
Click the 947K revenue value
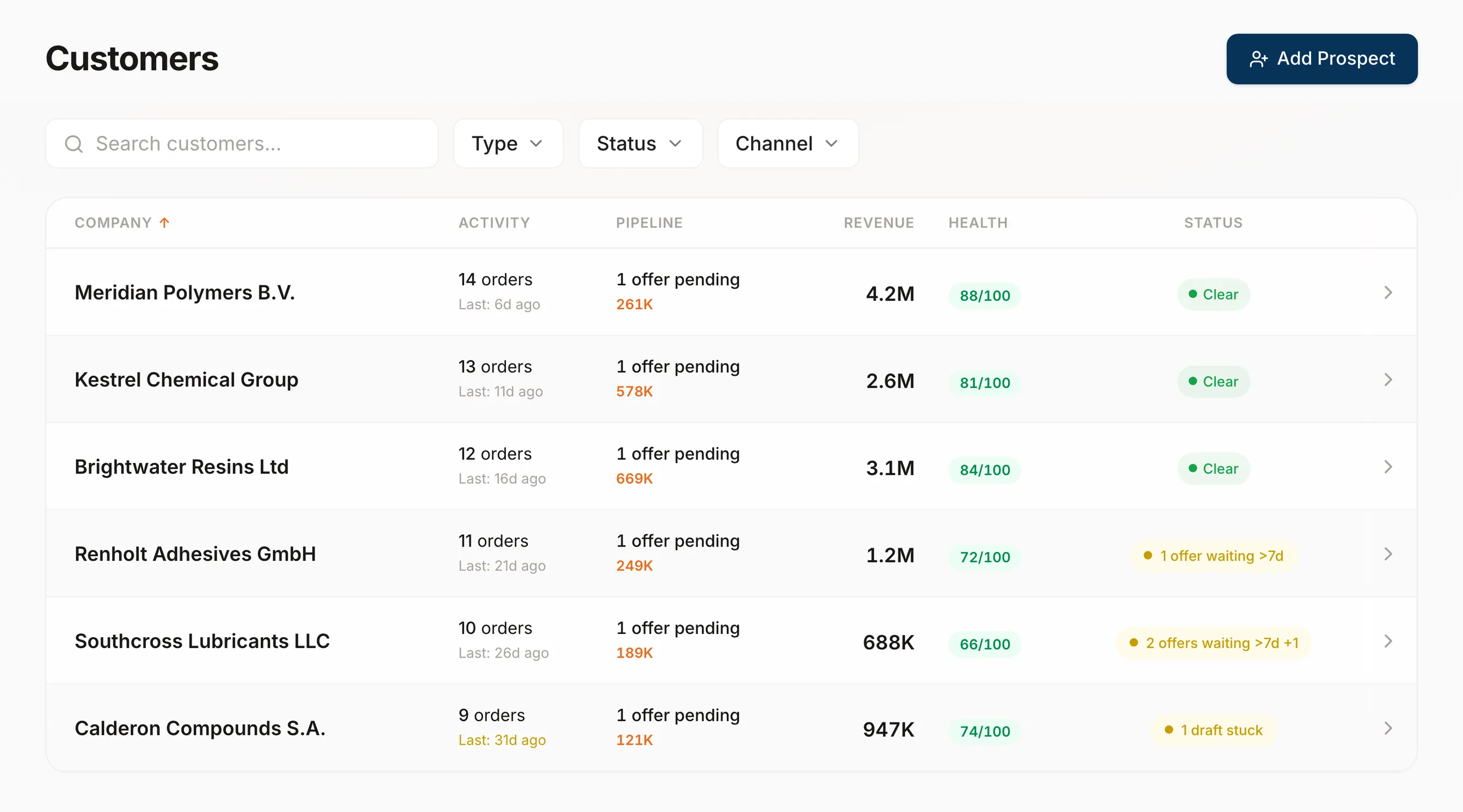(888, 729)
